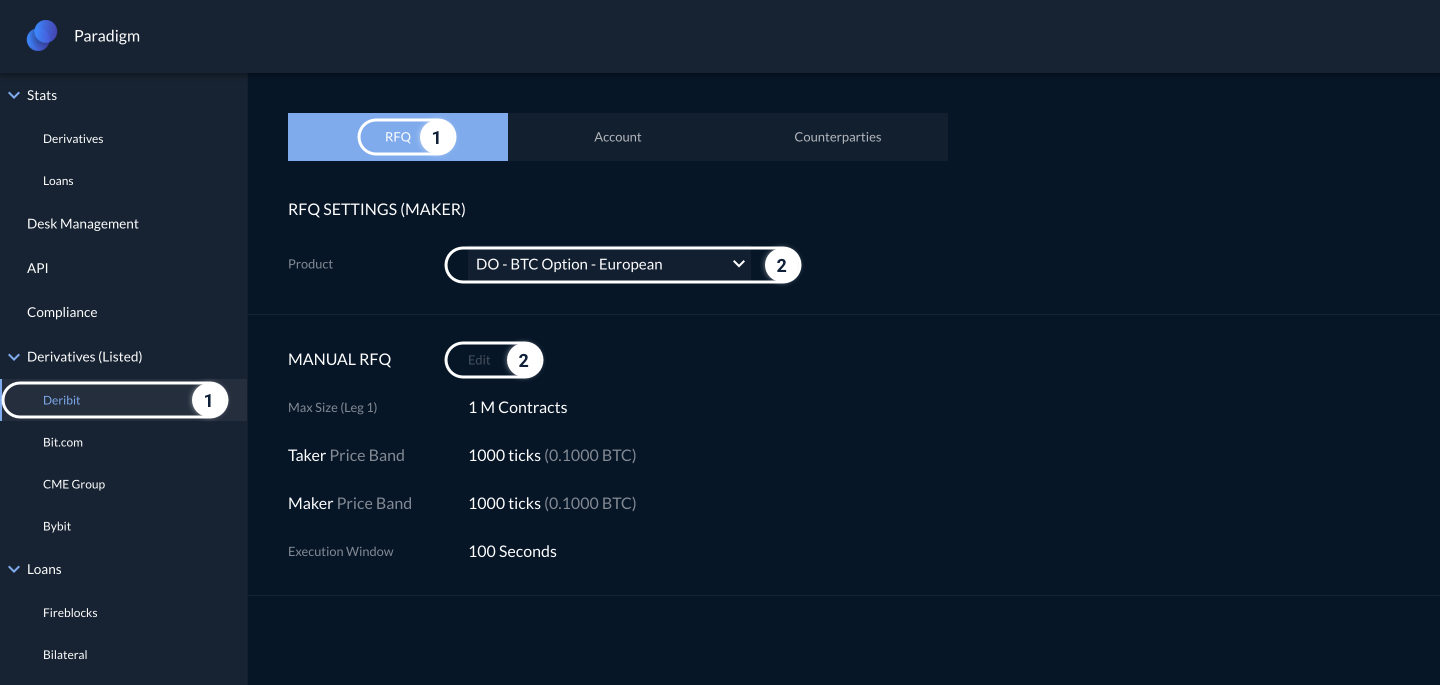Collapse the Loans section chevron

[x=14, y=569]
